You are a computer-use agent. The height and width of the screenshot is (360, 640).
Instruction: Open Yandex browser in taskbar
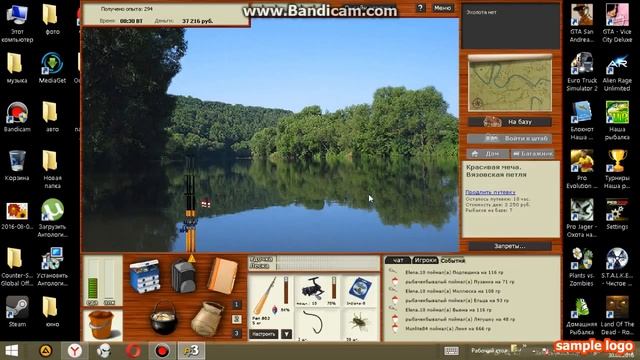74,351
